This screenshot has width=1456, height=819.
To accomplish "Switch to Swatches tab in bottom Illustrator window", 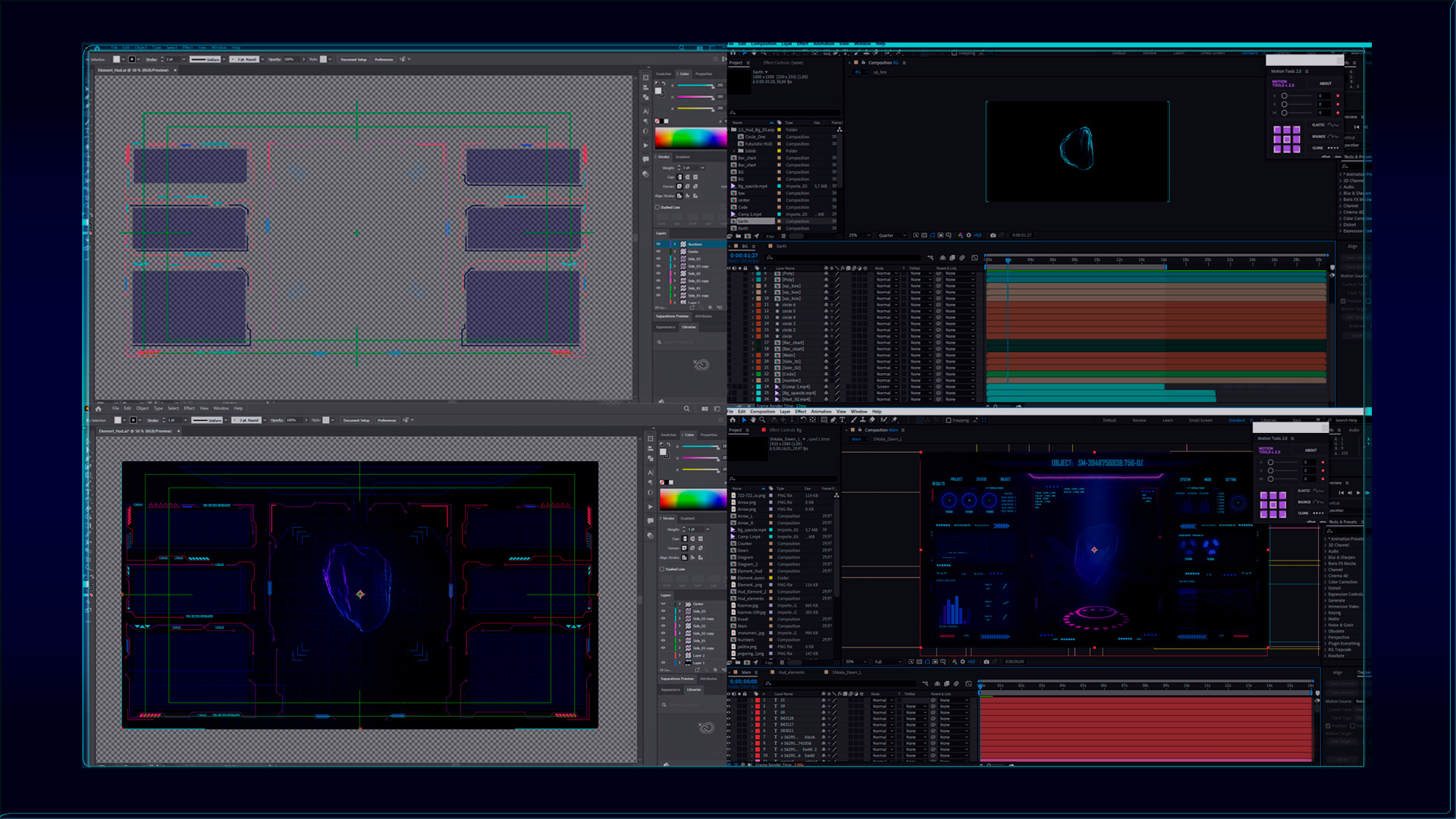I will click(x=668, y=435).
